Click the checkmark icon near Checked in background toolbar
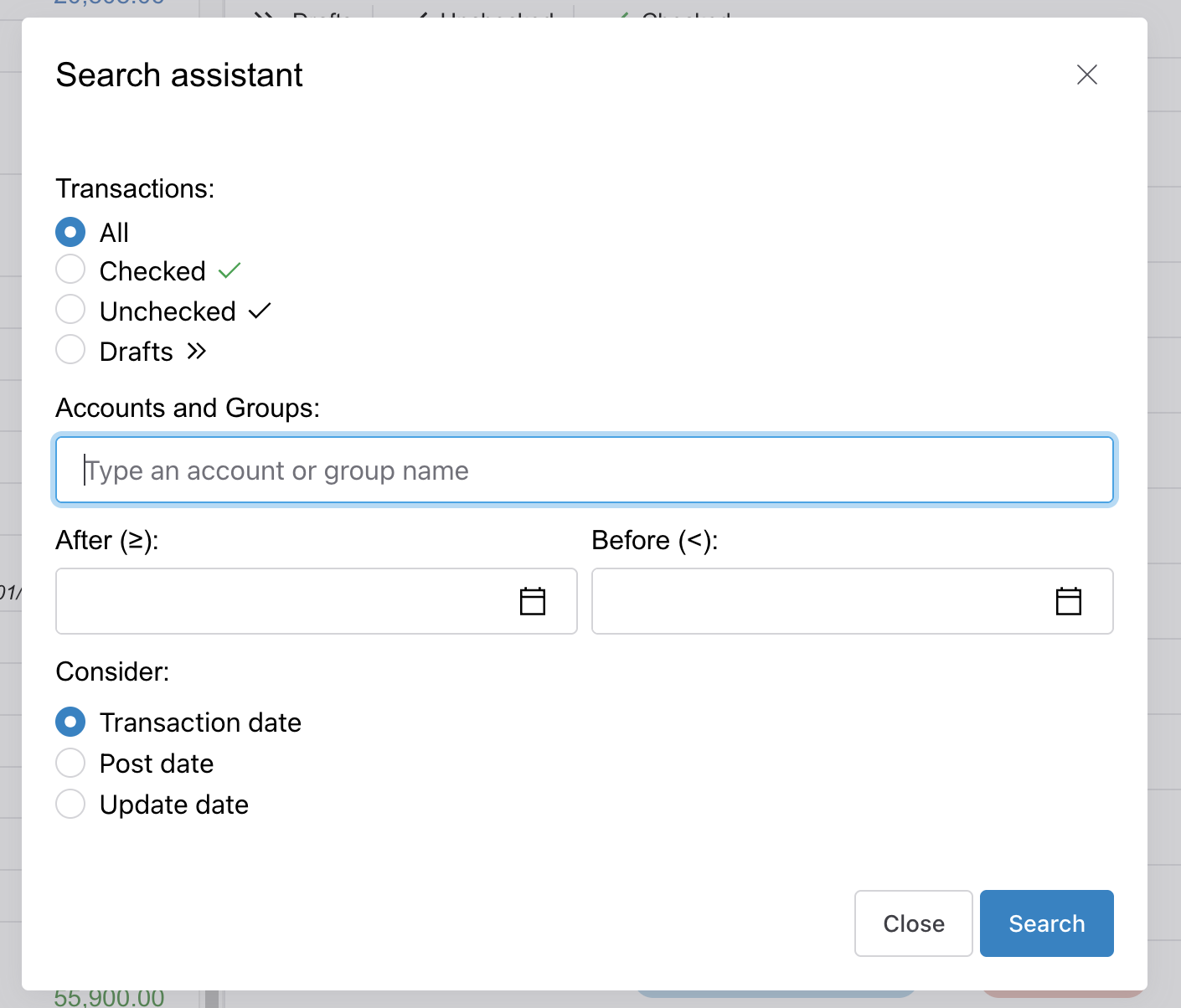The image size is (1181, 1008). (624, 15)
